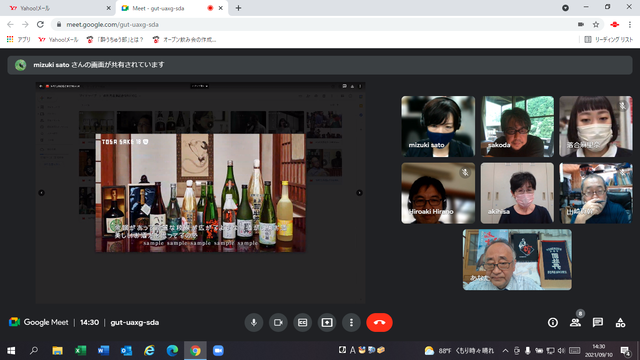
Task: Go to next image in shared screen
Action: 359,193
